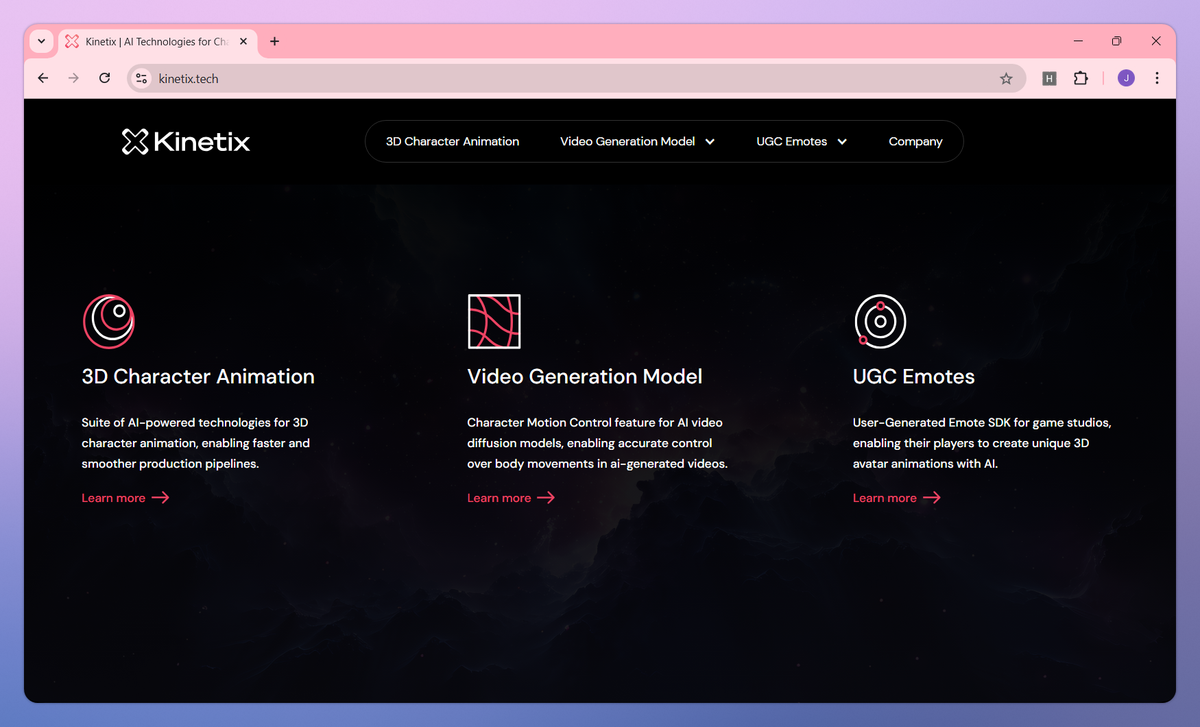The width and height of the screenshot is (1200, 727).
Task: Minimize the Chrome window
Action: tap(1079, 41)
